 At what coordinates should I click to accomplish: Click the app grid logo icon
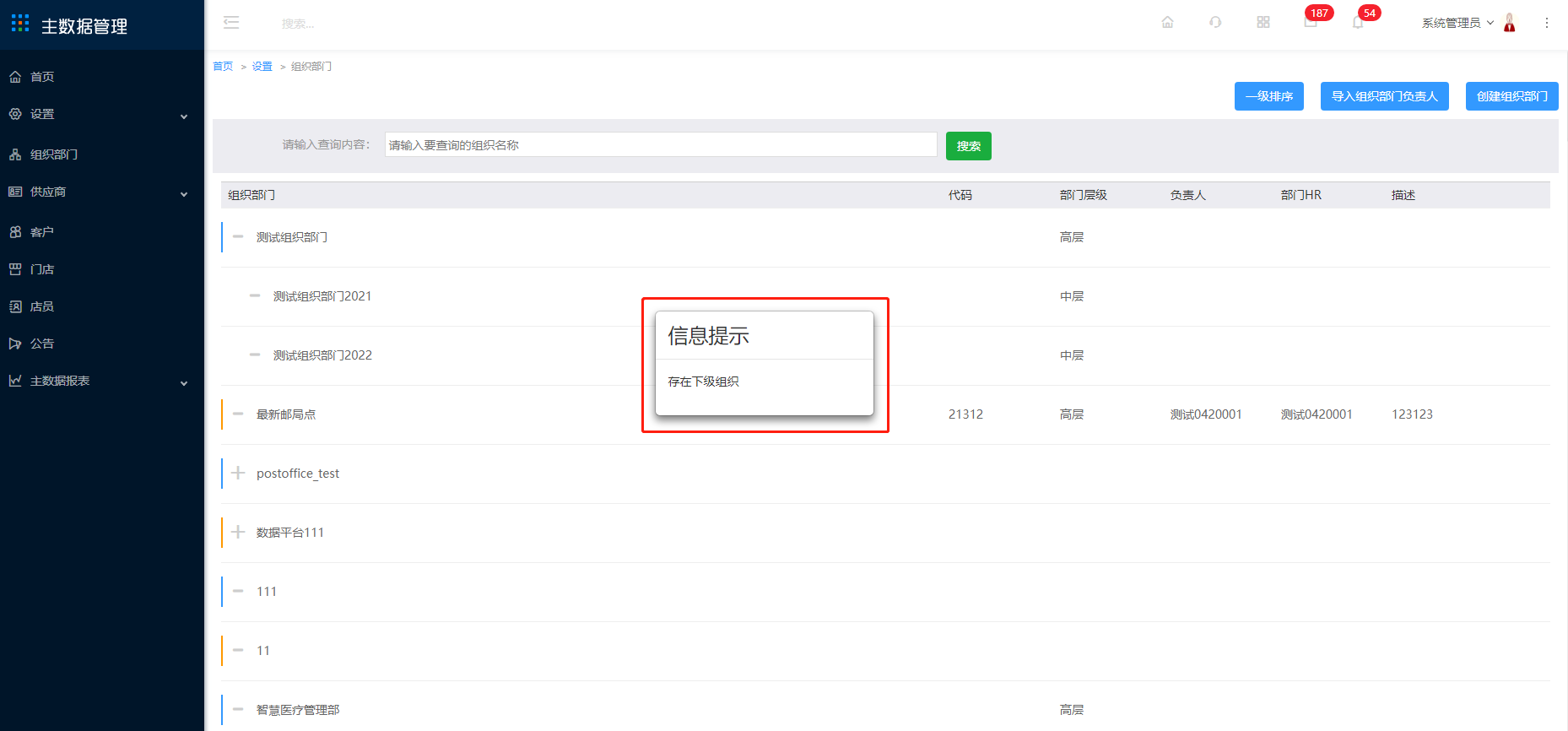click(20, 23)
